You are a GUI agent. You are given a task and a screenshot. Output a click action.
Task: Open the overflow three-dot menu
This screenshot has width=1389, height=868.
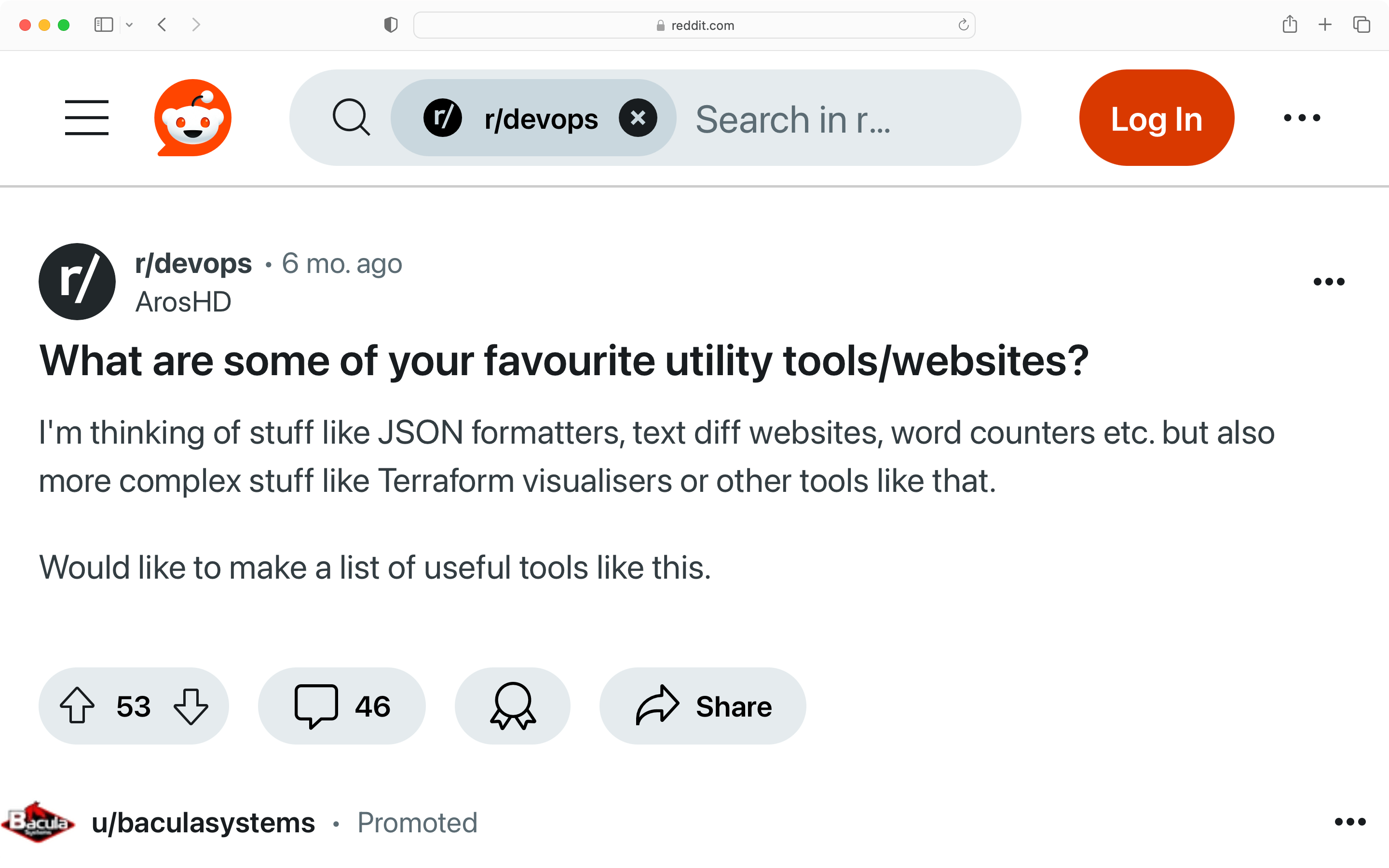(x=1329, y=281)
